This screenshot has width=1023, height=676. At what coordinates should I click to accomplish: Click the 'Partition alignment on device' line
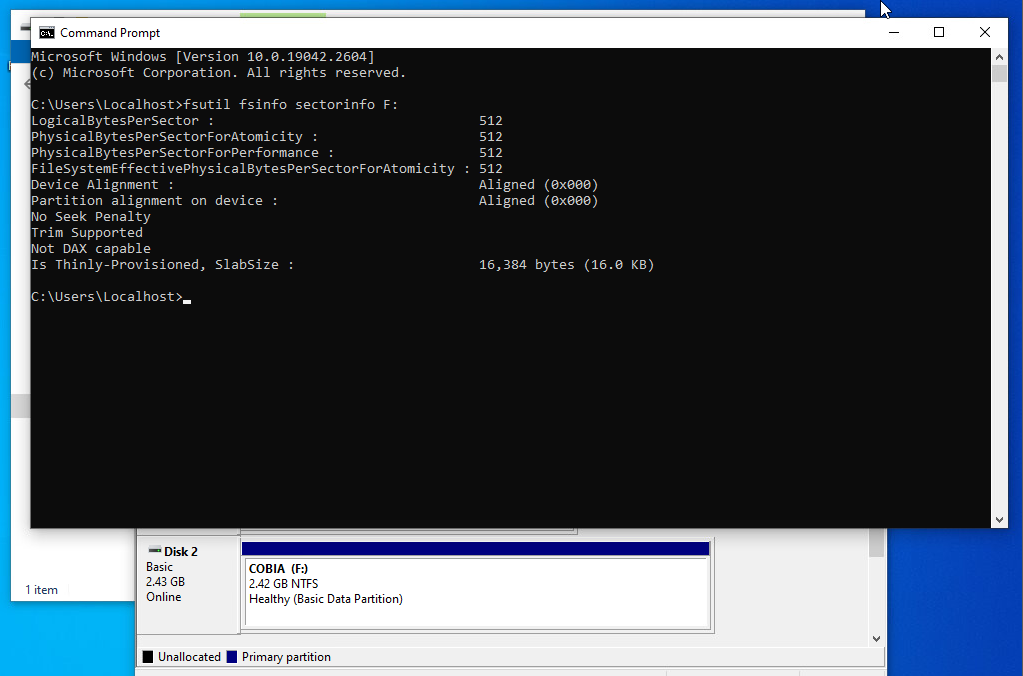(x=314, y=201)
